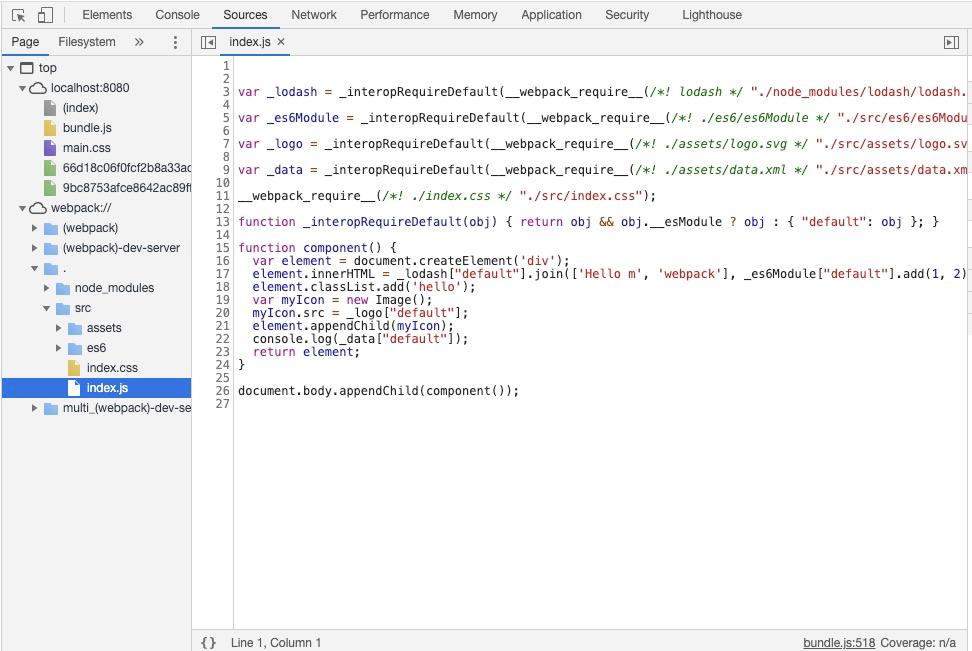Select the bundle.js file icon
Image resolution: width=972 pixels, height=651 pixels.
coord(50,128)
